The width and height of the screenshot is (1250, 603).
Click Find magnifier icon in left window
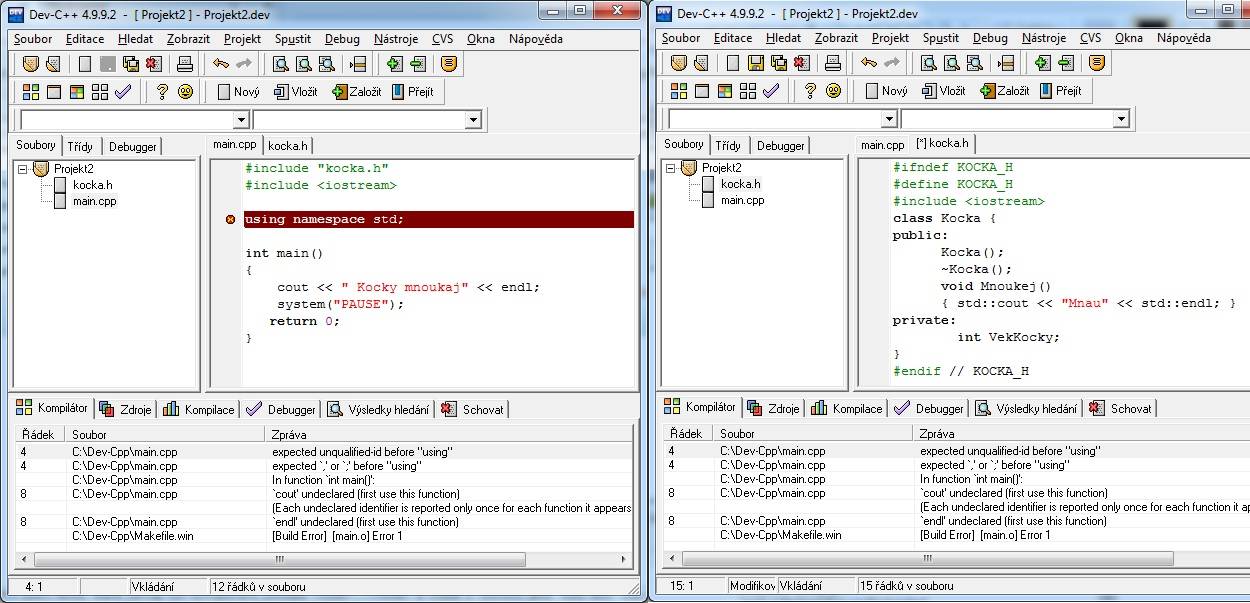click(x=281, y=64)
